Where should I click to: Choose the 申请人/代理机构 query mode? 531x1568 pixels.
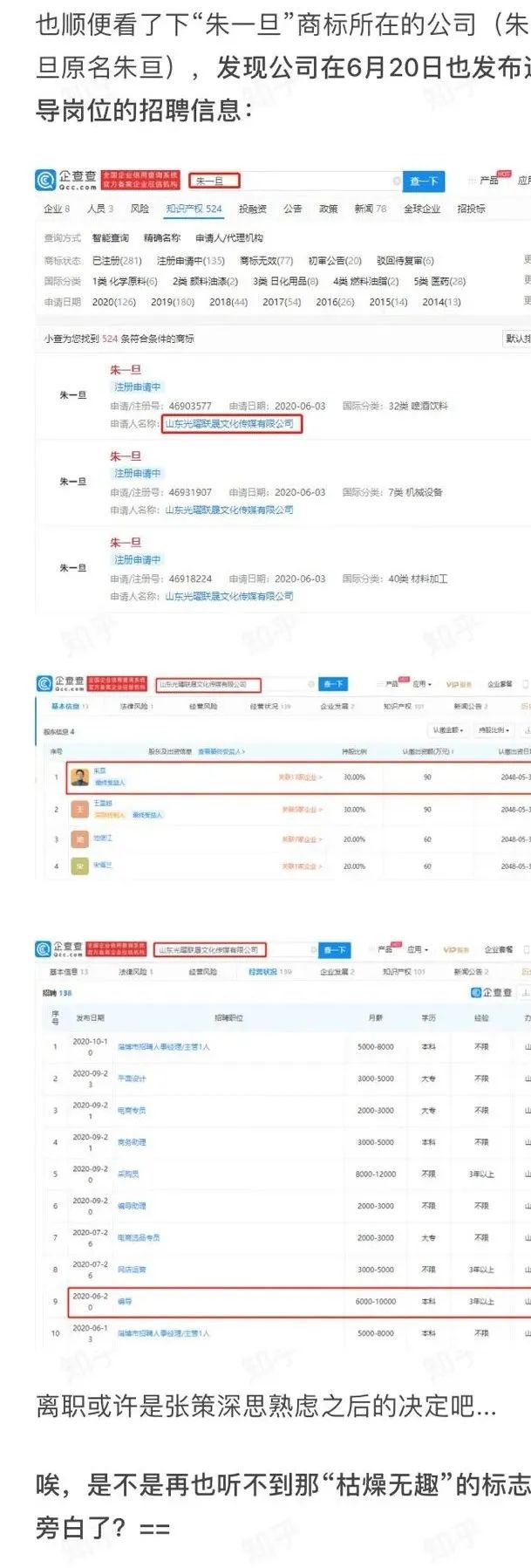pyautogui.click(x=228, y=238)
